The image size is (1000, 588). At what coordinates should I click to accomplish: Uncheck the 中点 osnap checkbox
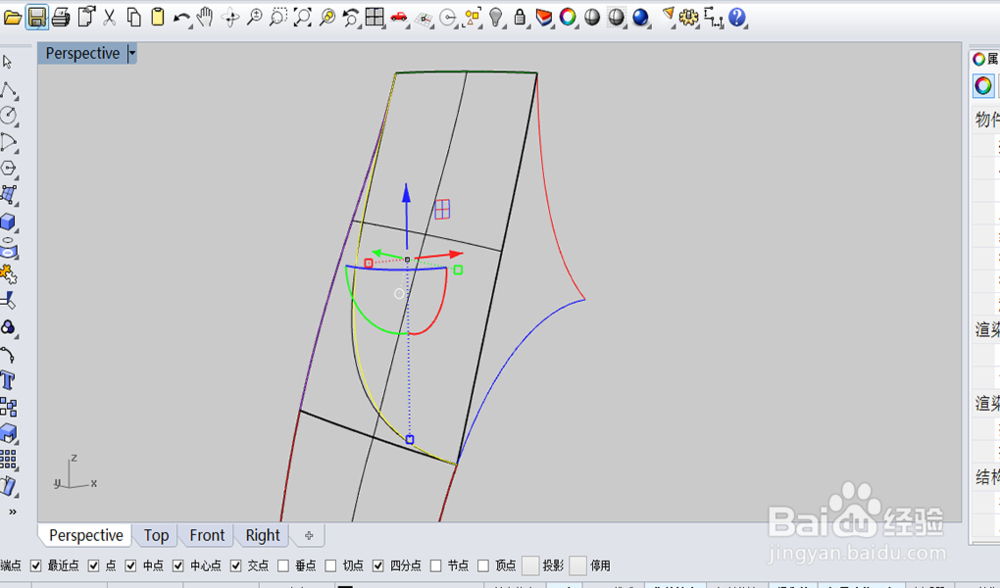pos(131,566)
